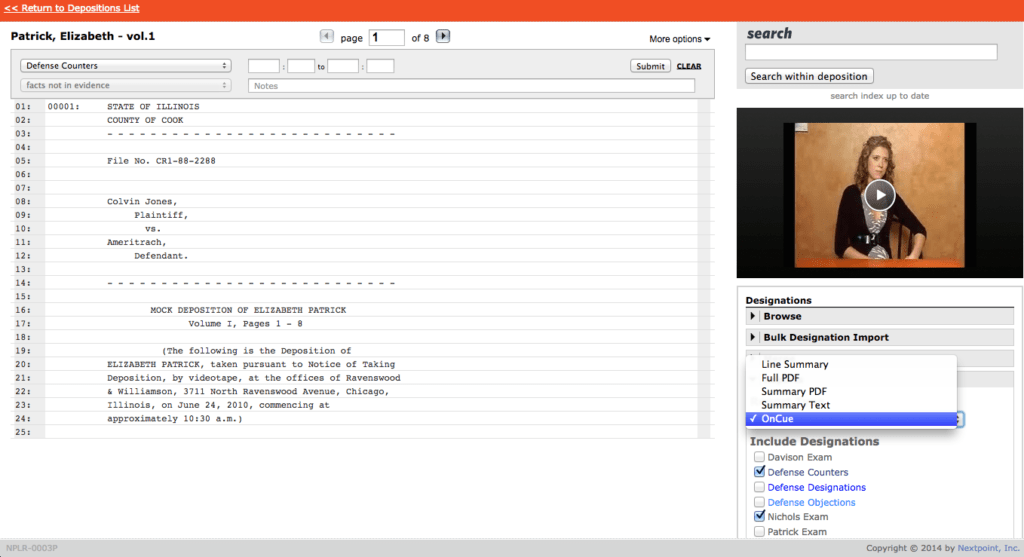The width and height of the screenshot is (1024, 557).
Task: Click the Notes input field
Action: pos(471,86)
